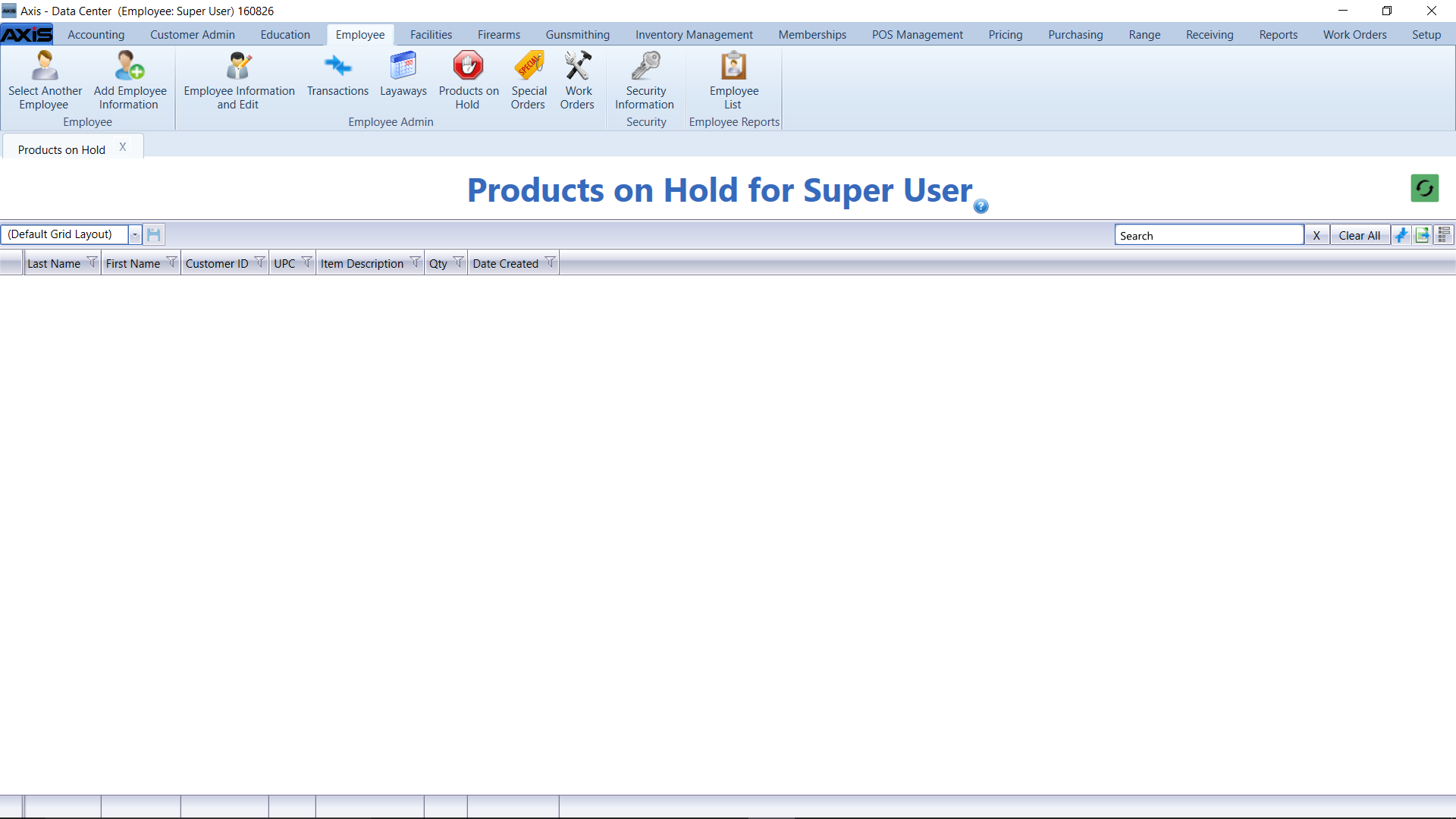The image size is (1456, 819).
Task: Switch to POS Management tab
Action: (917, 35)
